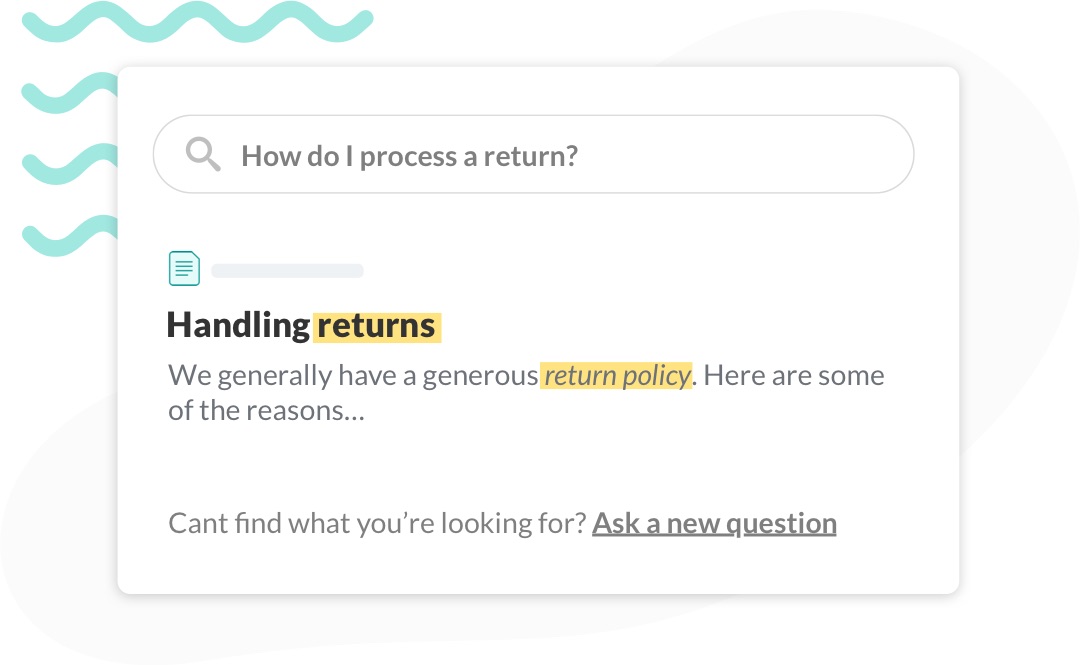This screenshot has height=665, width=1080.
Task: Click the word "process" in the search box
Action: pyautogui.click(x=408, y=157)
